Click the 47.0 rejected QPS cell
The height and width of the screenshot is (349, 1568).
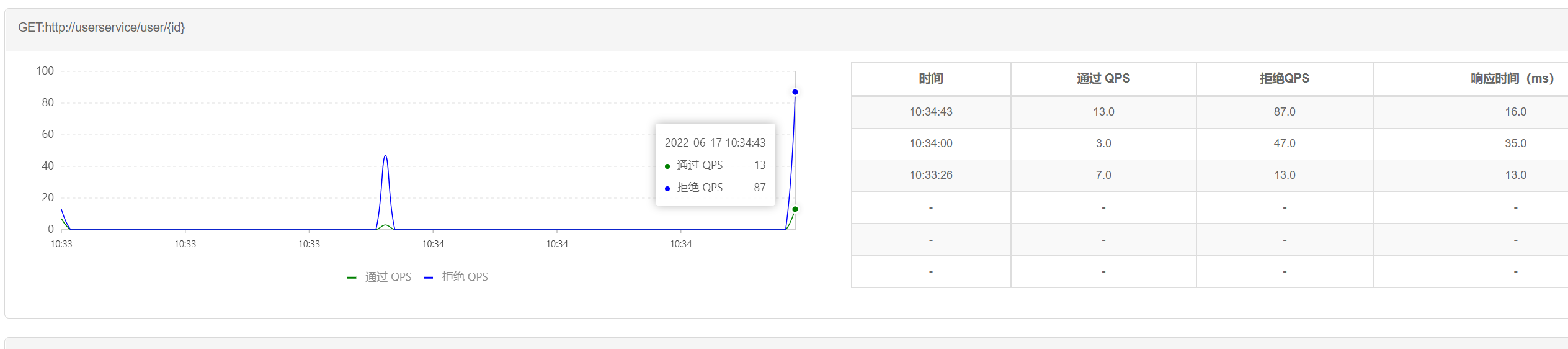[x=1285, y=143]
